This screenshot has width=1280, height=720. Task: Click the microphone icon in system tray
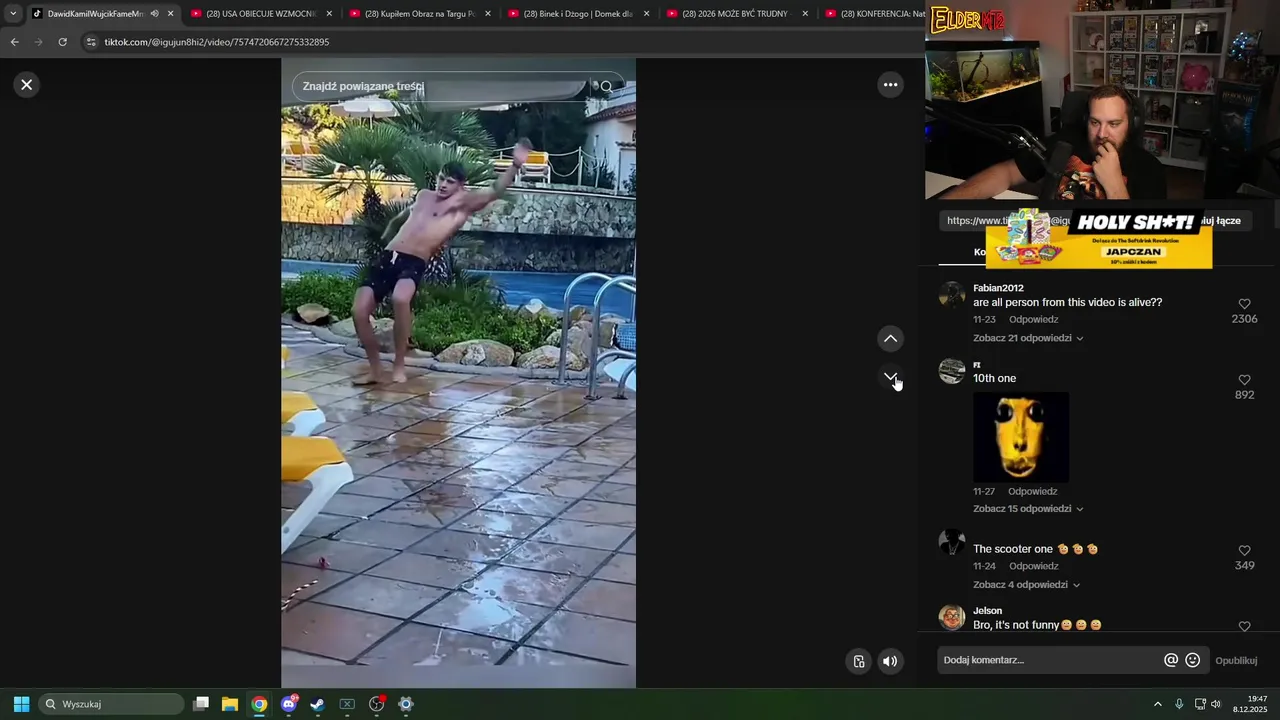(1179, 704)
